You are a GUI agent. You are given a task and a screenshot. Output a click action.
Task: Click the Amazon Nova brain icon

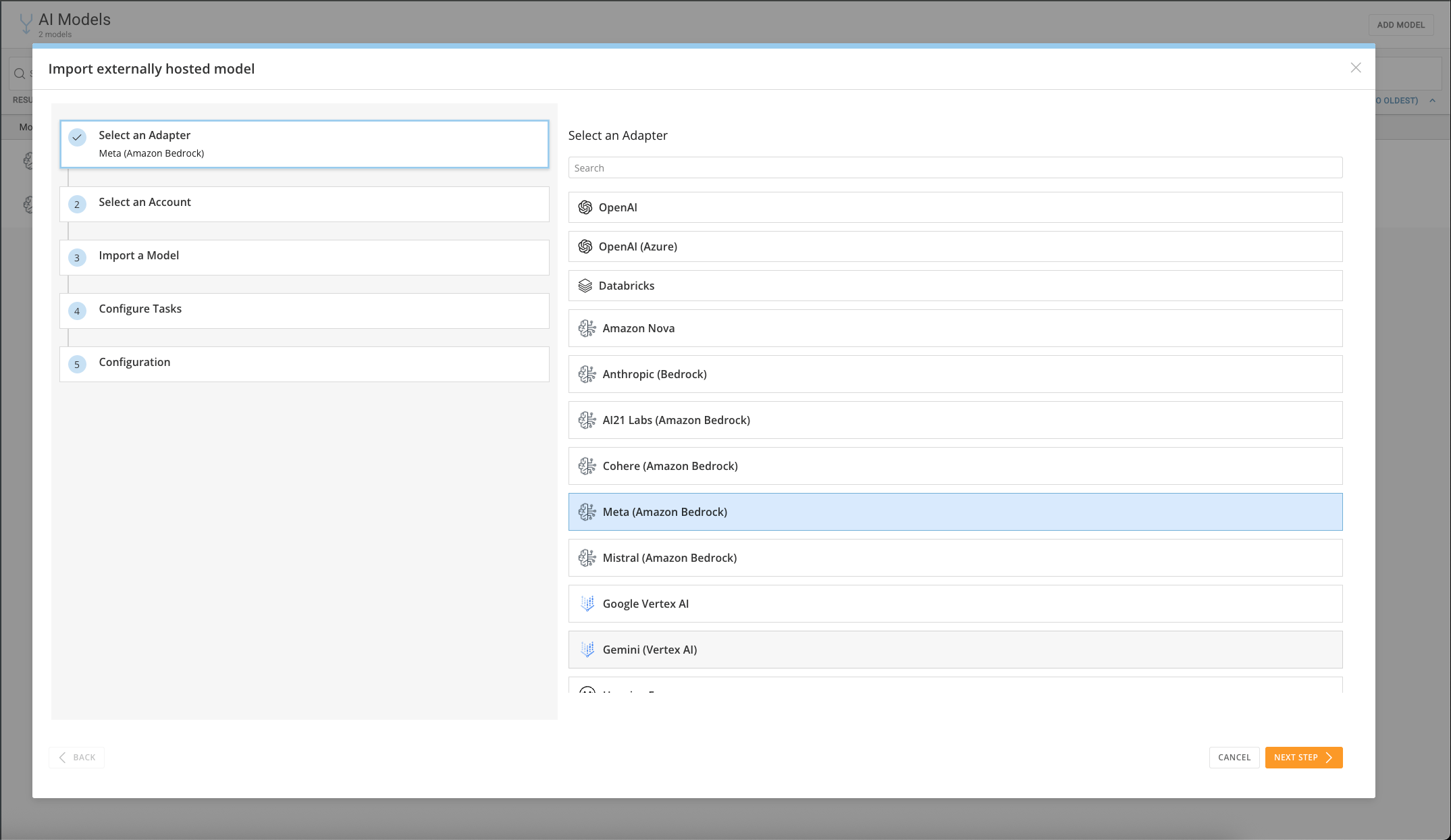click(587, 328)
